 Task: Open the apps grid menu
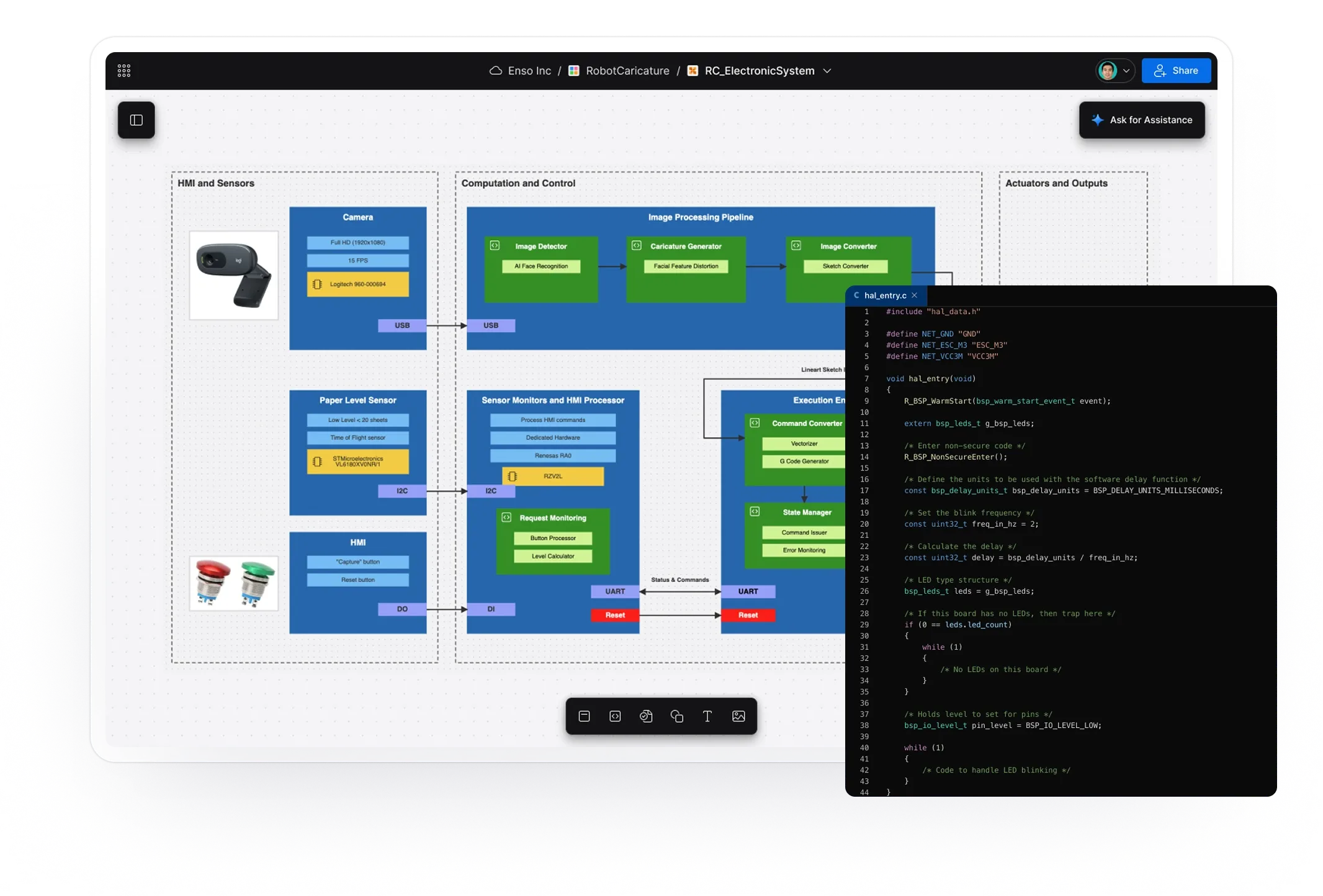pos(124,71)
